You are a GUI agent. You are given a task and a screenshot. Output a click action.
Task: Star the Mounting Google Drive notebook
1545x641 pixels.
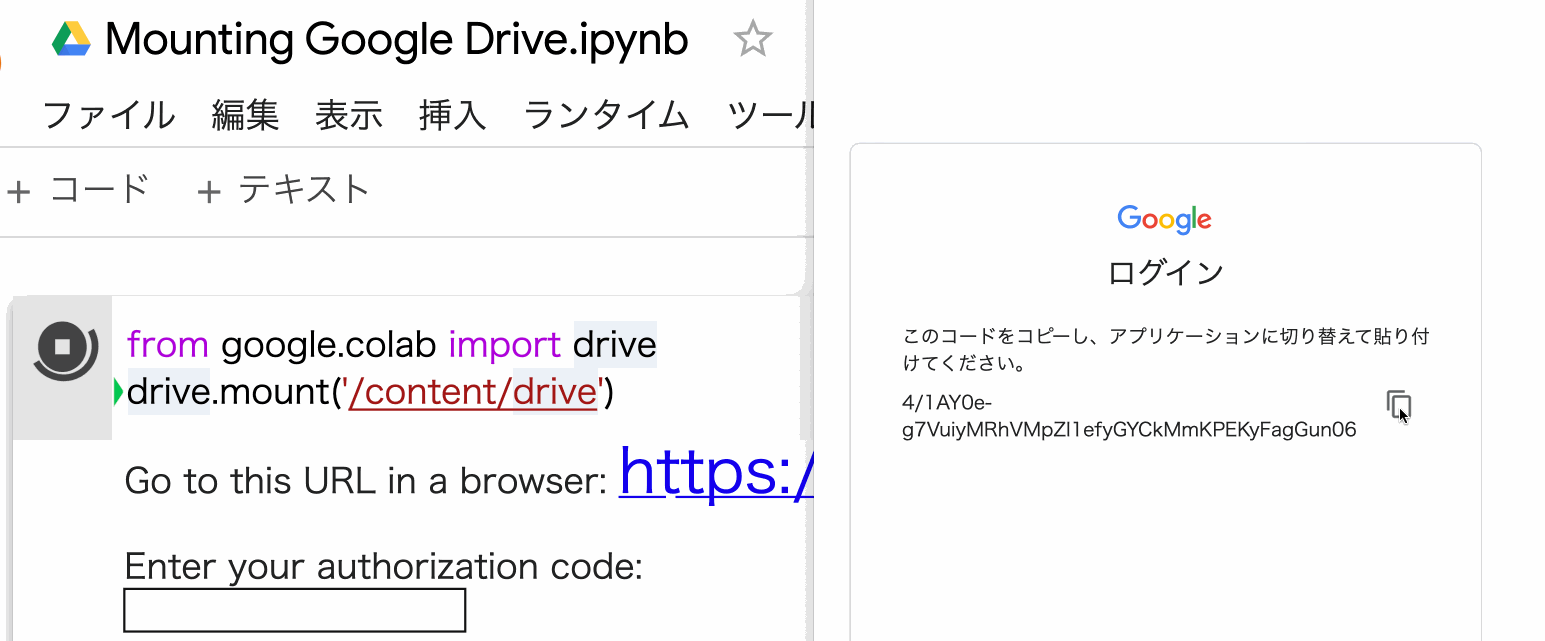pyautogui.click(x=752, y=40)
